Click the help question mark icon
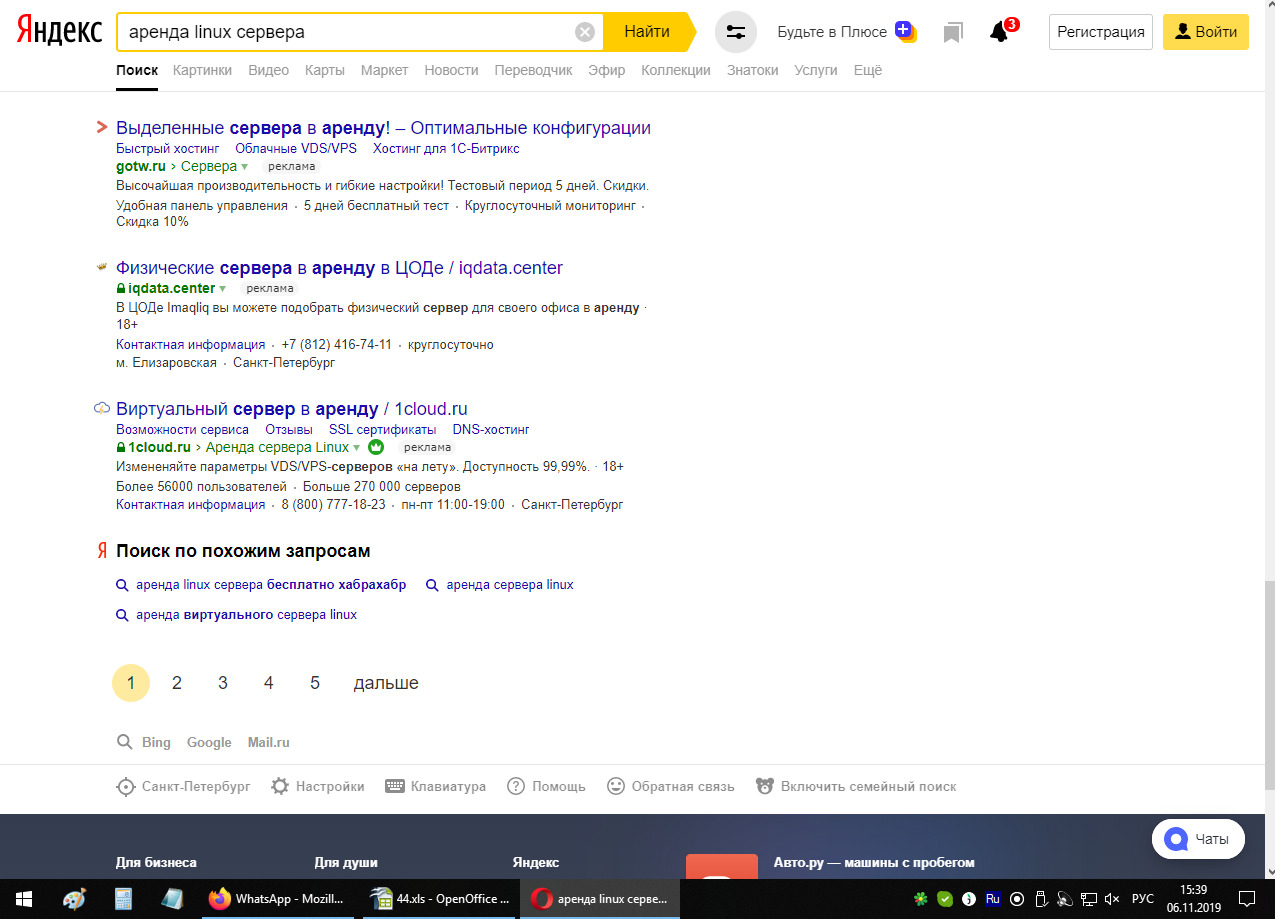The image size is (1275, 919). [516, 786]
